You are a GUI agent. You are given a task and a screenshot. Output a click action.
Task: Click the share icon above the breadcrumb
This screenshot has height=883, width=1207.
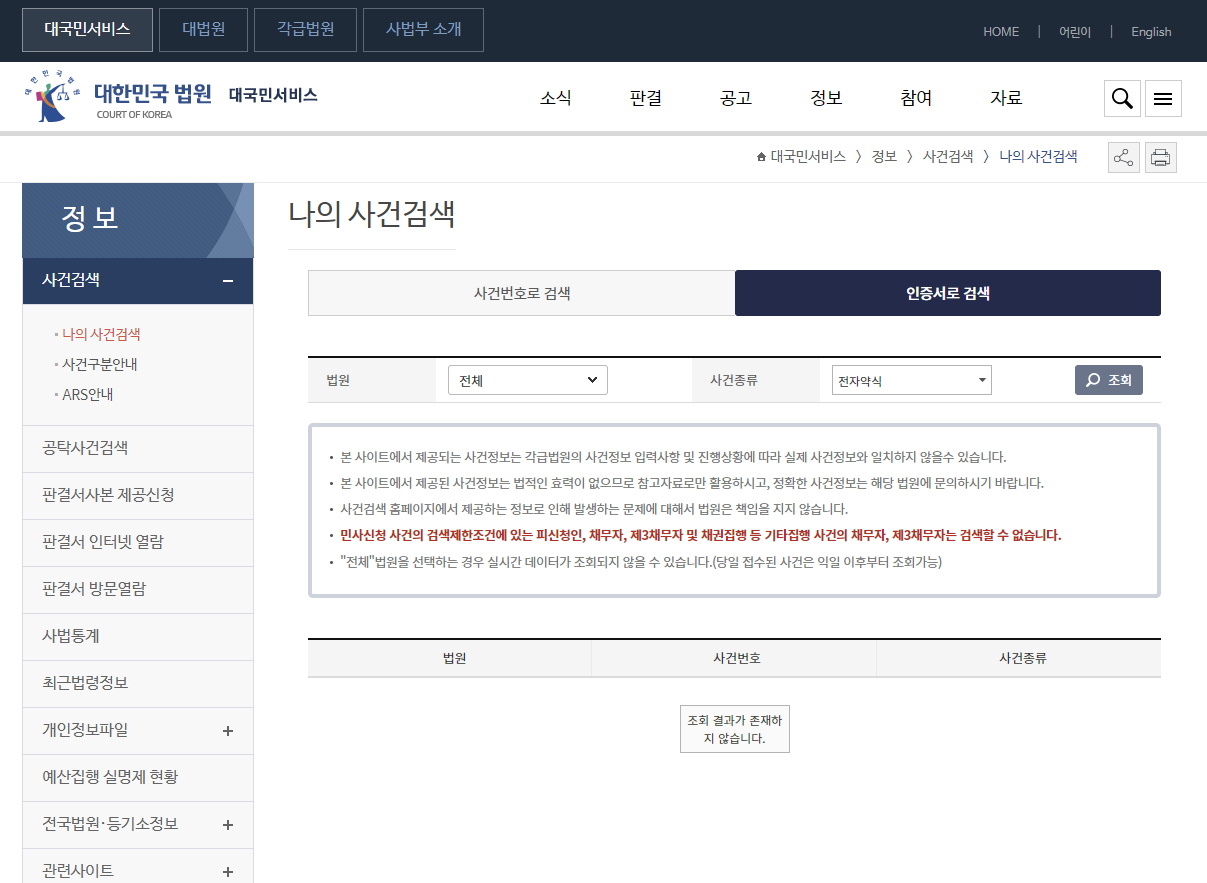coord(1123,157)
